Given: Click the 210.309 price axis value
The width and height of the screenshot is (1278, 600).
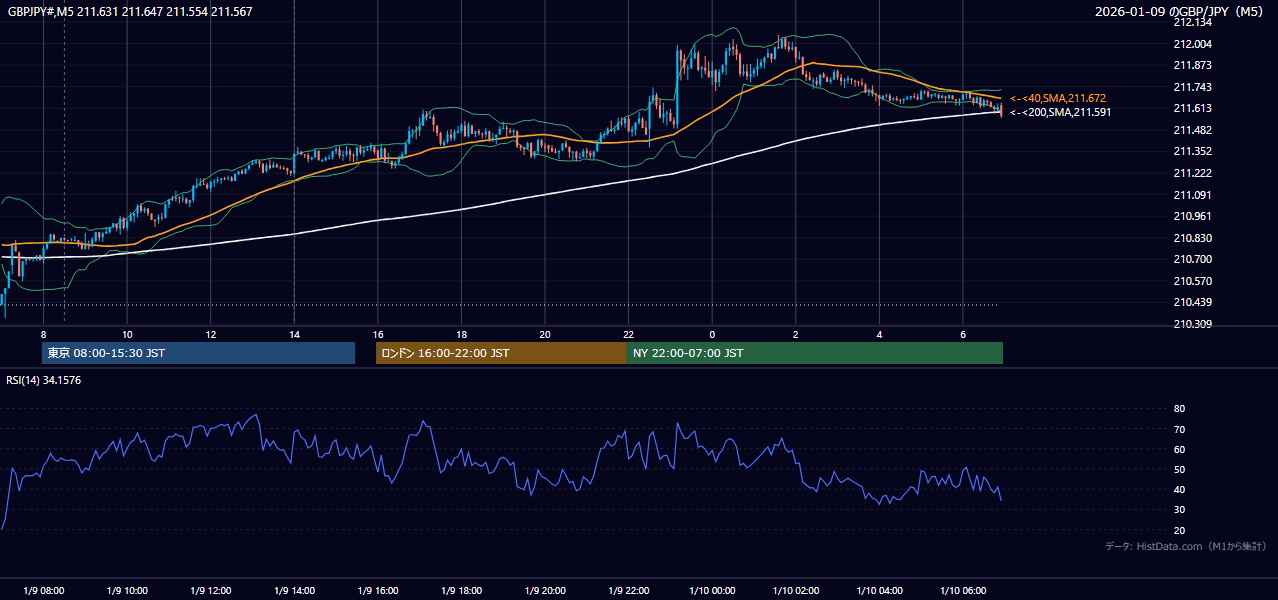Looking at the screenshot, I should pyautogui.click(x=1192, y=324).
